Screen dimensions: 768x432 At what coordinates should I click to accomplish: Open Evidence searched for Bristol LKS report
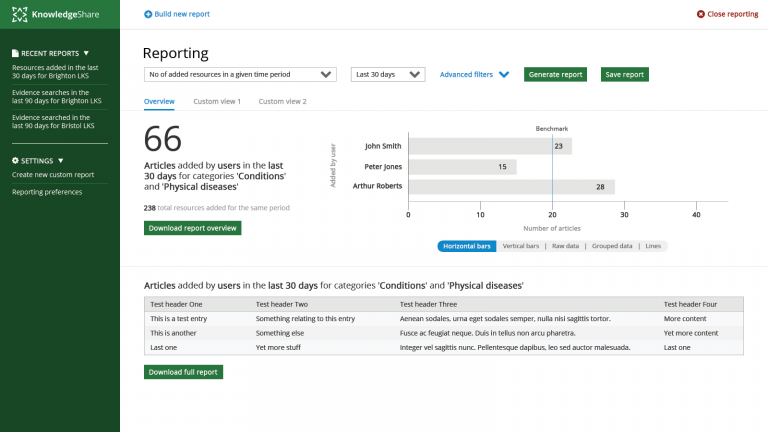coord(56,122)
